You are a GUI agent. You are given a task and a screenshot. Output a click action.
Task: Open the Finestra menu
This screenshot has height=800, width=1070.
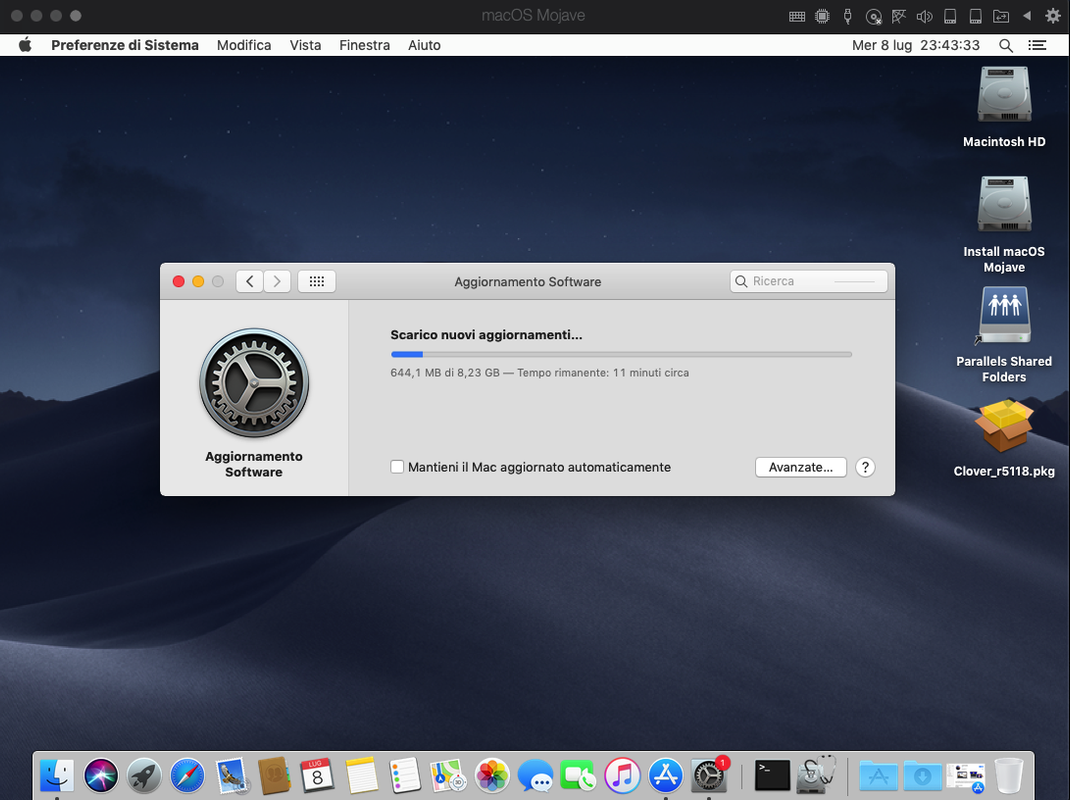[x=364, y=45]
